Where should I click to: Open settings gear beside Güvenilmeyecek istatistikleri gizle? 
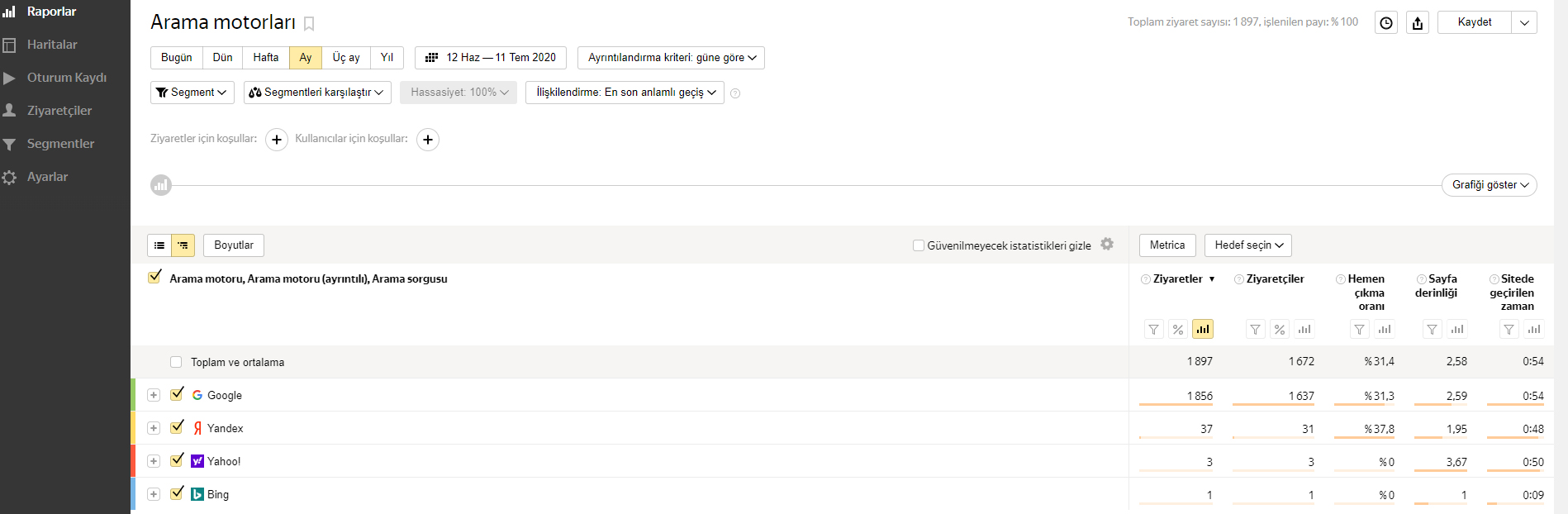[1107, 245]
